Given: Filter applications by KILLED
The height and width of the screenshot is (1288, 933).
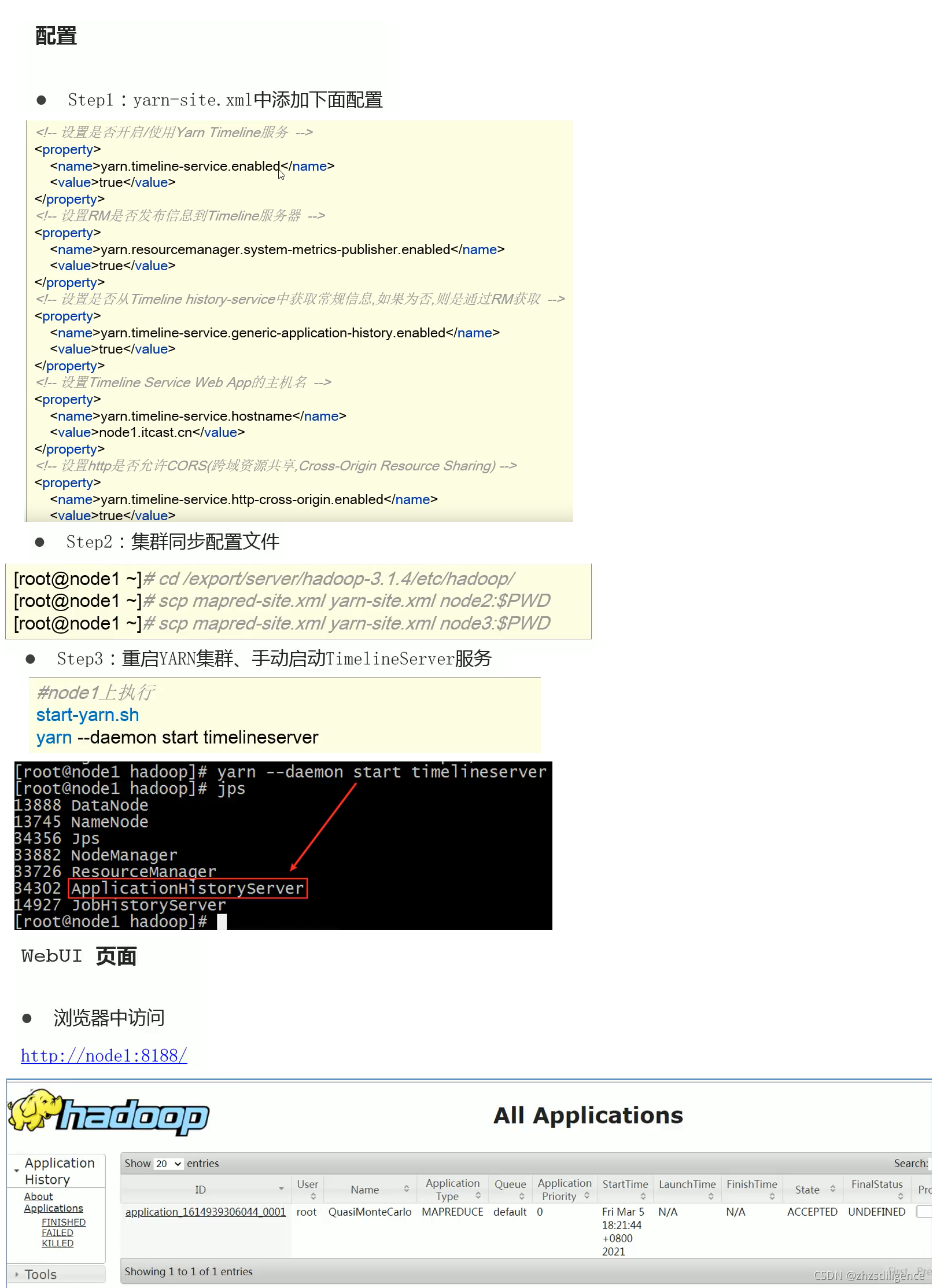Looking at the screenshot, I should pos(57,1243).
